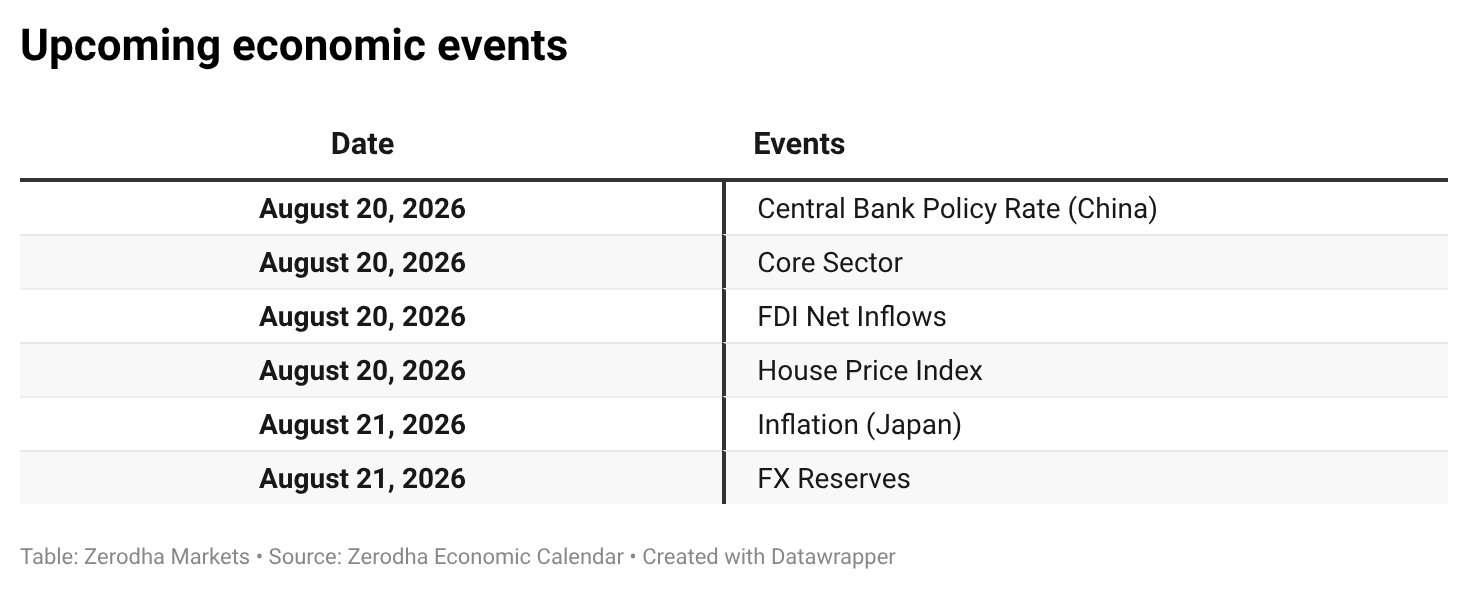1468x590 pixels.
Task: Click the date for Central Bank Policy Rate
Action: (362, 208)
